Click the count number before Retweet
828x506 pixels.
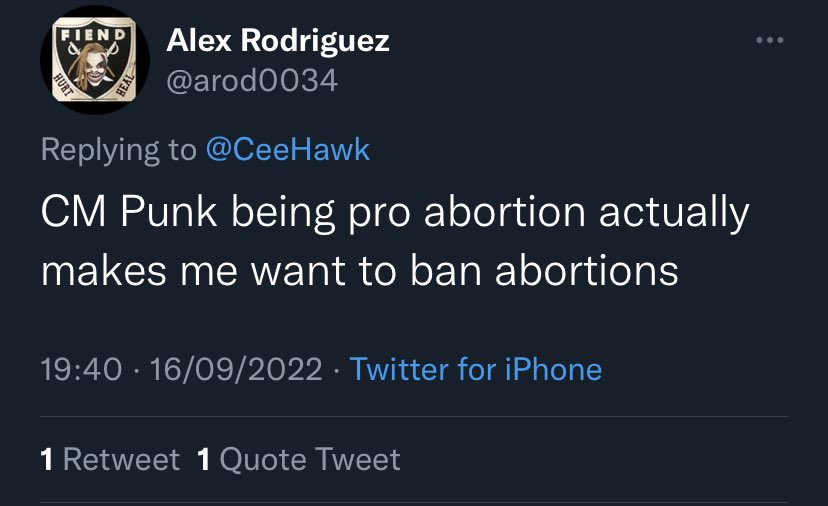(x=47, y=459)
